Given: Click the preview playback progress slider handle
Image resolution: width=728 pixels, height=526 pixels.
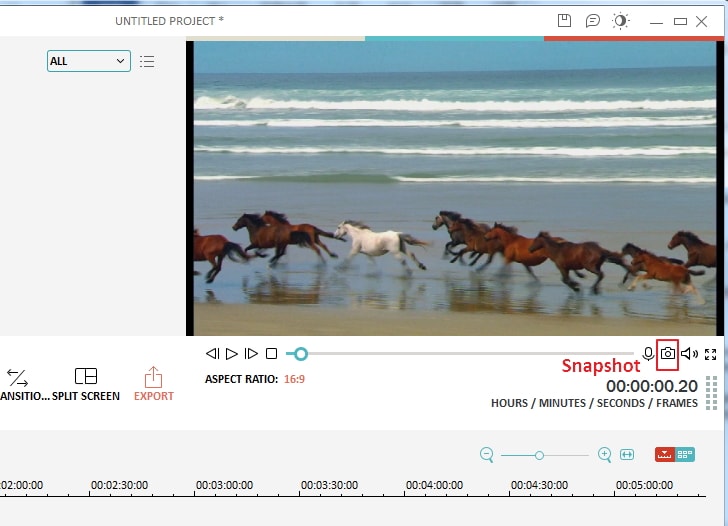Looking at the screenshot, I should coord(300,354).
